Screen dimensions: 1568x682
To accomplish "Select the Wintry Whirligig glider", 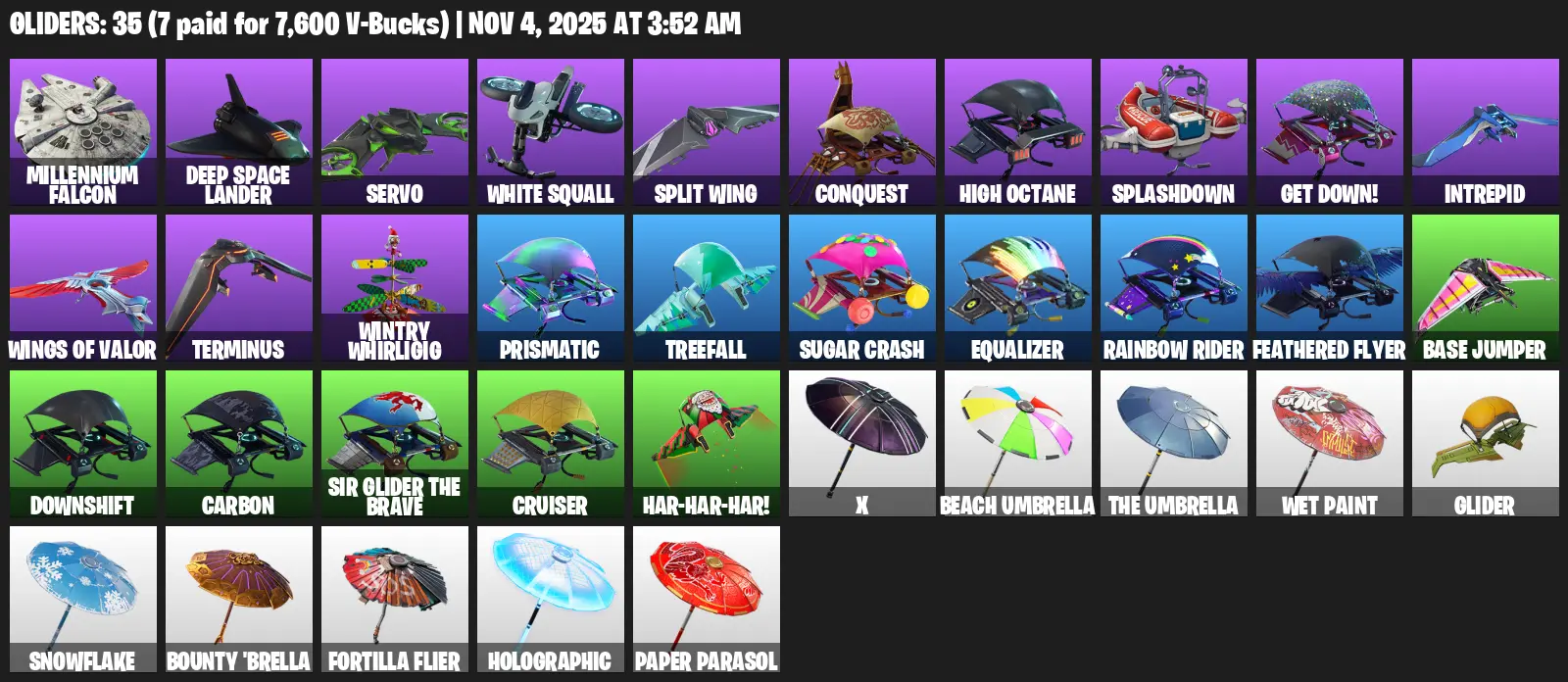I will click(395, 288).
